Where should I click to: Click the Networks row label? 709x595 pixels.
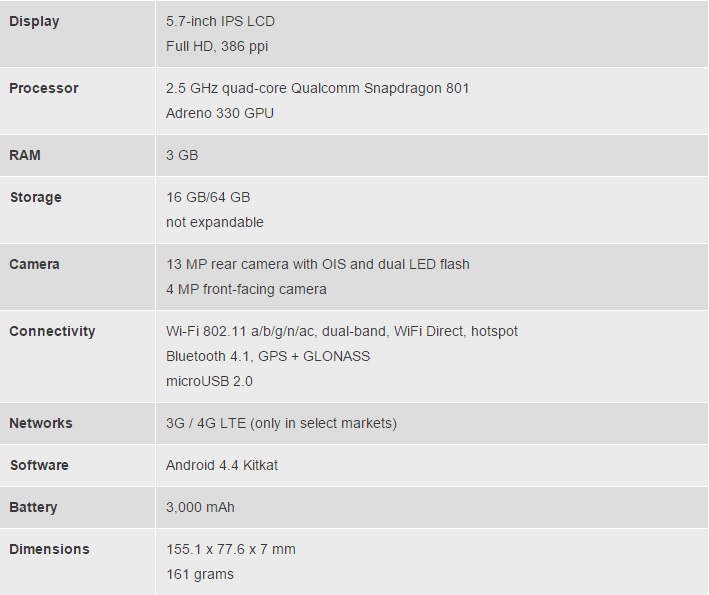pyautogui.click(x=41, y=423)
